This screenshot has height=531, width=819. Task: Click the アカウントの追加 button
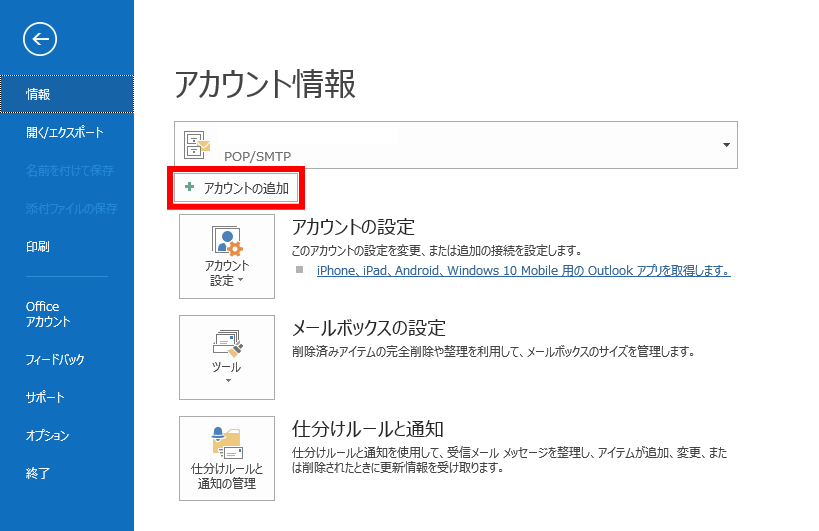pyautogui.click(x=236, y=188)
